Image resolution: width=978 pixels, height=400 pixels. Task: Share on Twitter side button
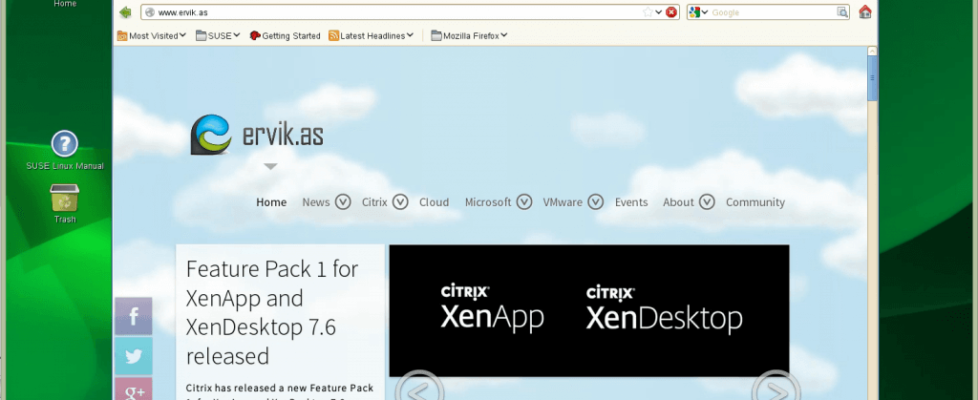(x=133, y=356)
